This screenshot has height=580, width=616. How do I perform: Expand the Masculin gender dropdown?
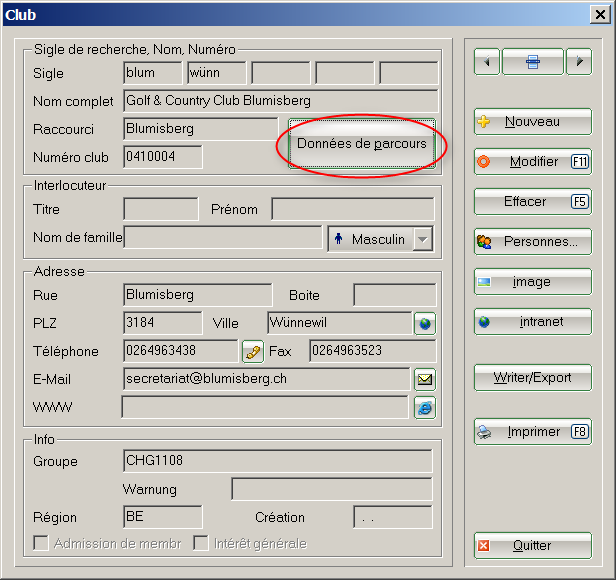coord(423,239)
